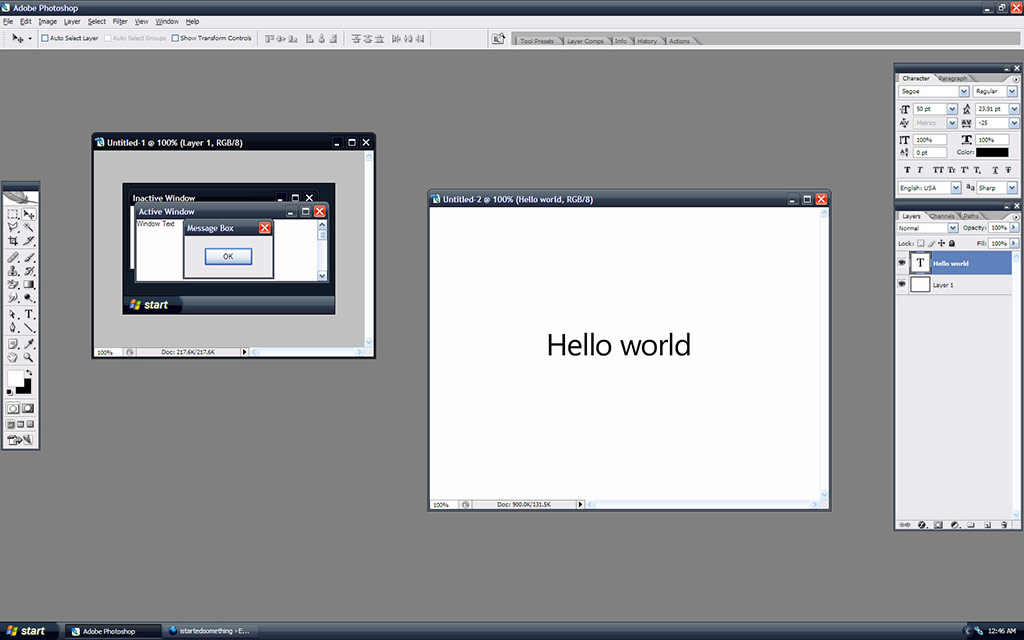This screenshot has width=1024, height=640.
Task: Click the Windows start button on taskbar
Action: click(27, 631)
